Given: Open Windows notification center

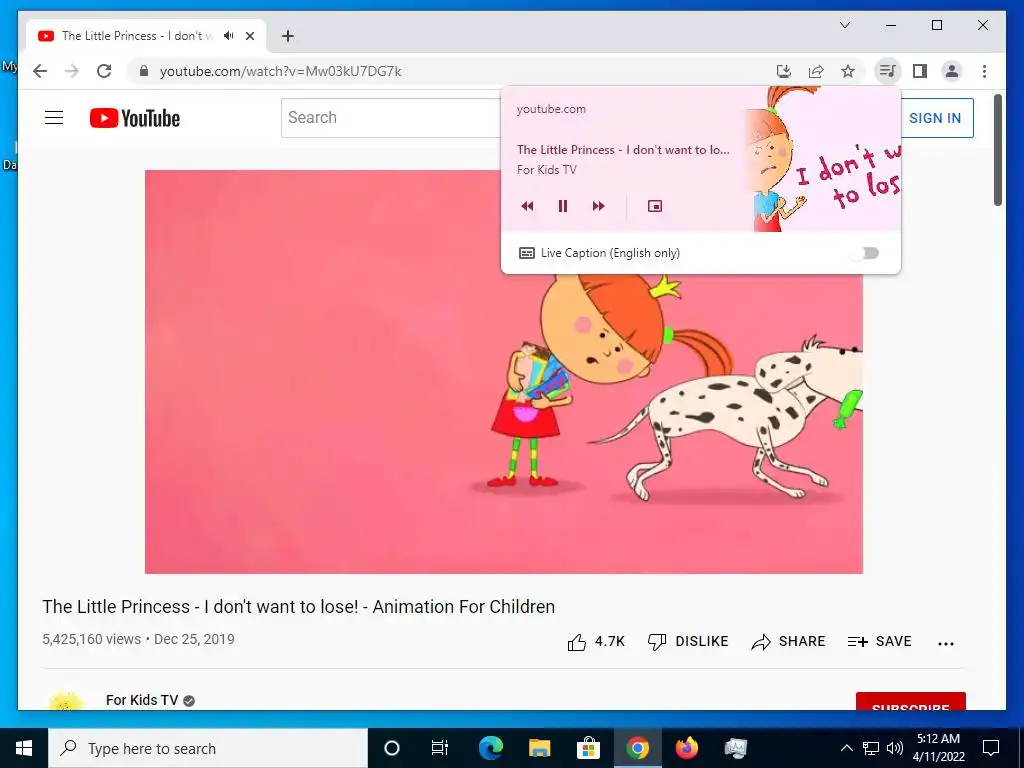Looking at the screenshot, I should (x=991, y=748).
